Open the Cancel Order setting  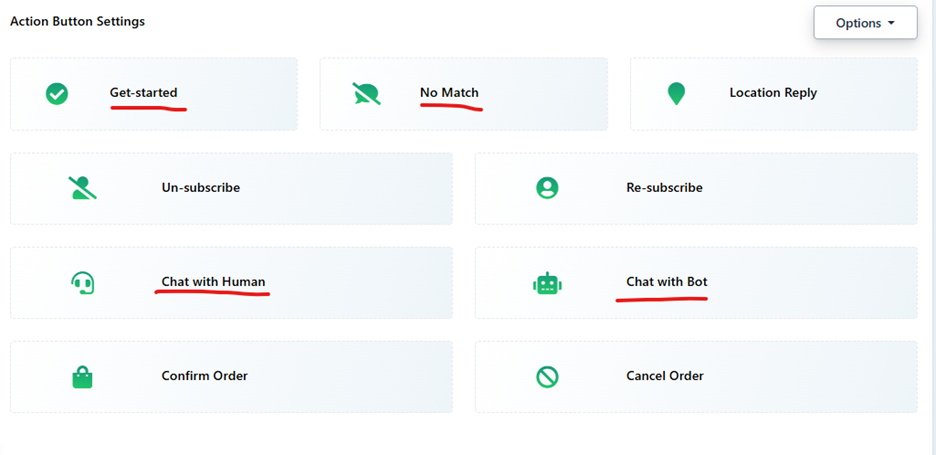click(664, 376)
